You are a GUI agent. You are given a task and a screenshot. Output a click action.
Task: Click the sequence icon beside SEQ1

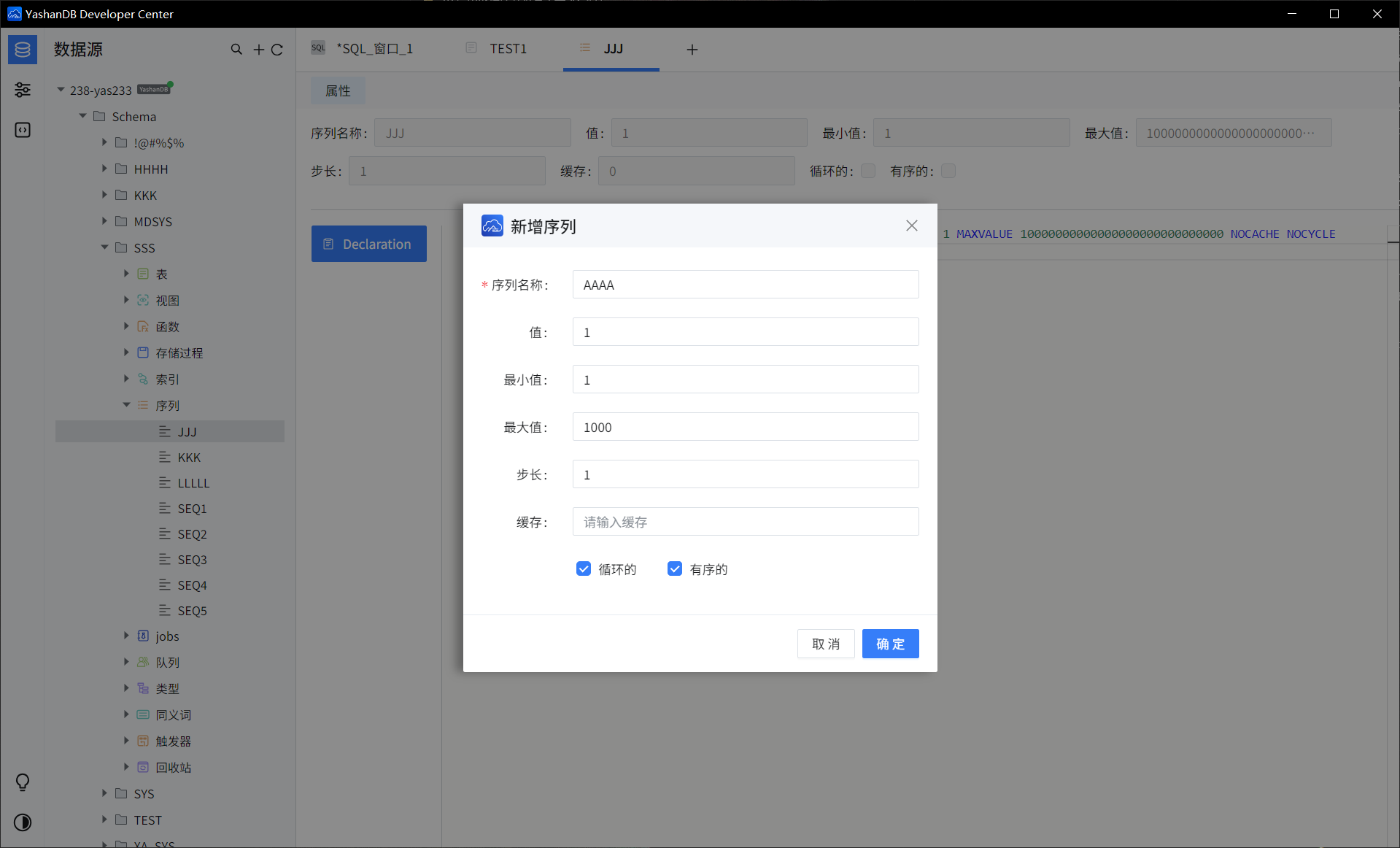[165, 508]
